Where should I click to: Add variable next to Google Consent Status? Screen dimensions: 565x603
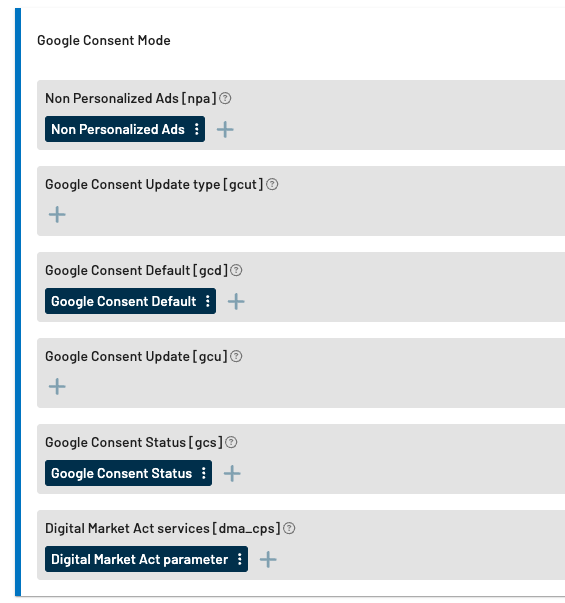tap(232, 473)
